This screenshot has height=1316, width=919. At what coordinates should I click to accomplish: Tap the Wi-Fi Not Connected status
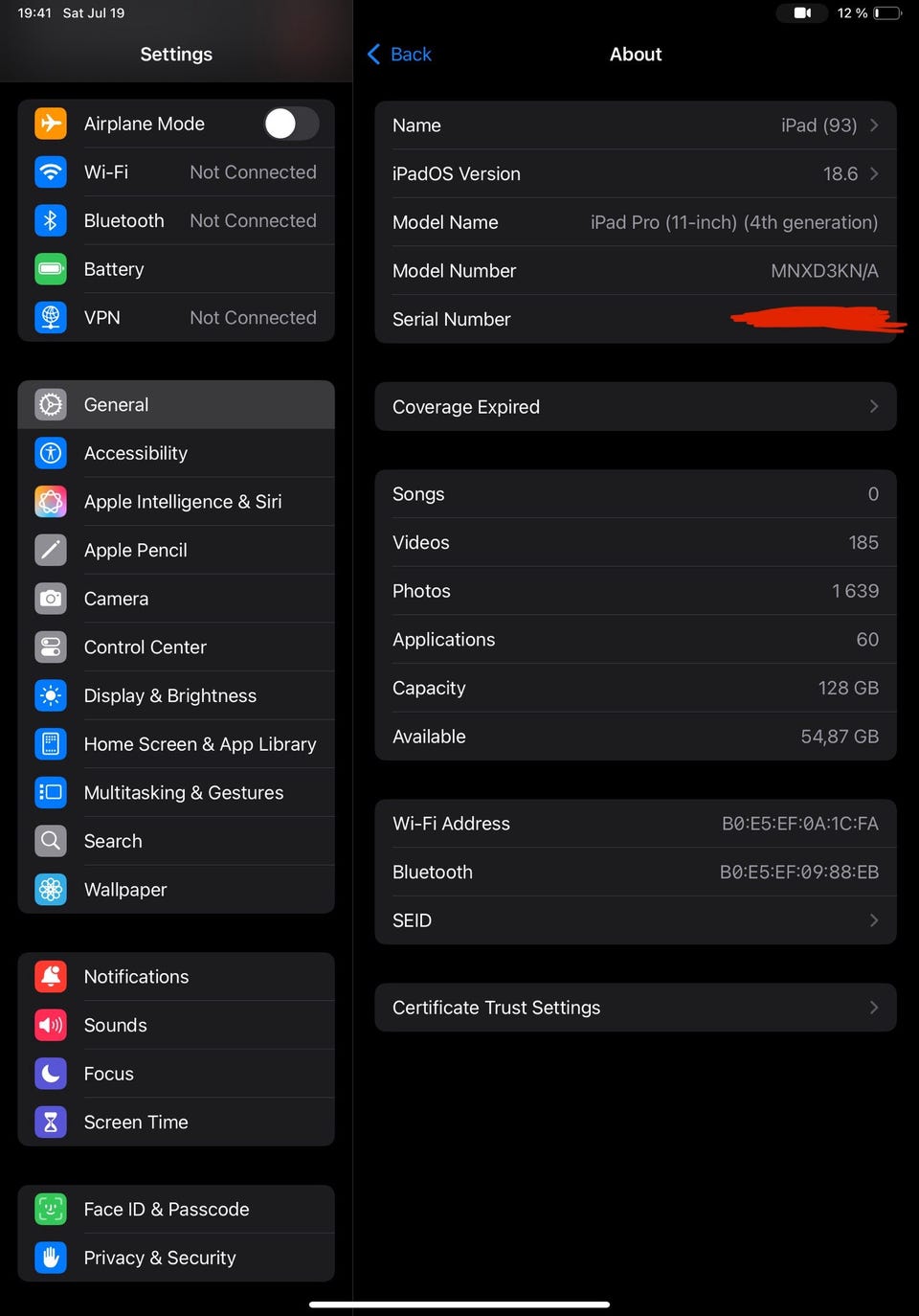pyautogui.click(x=253, y=172)
